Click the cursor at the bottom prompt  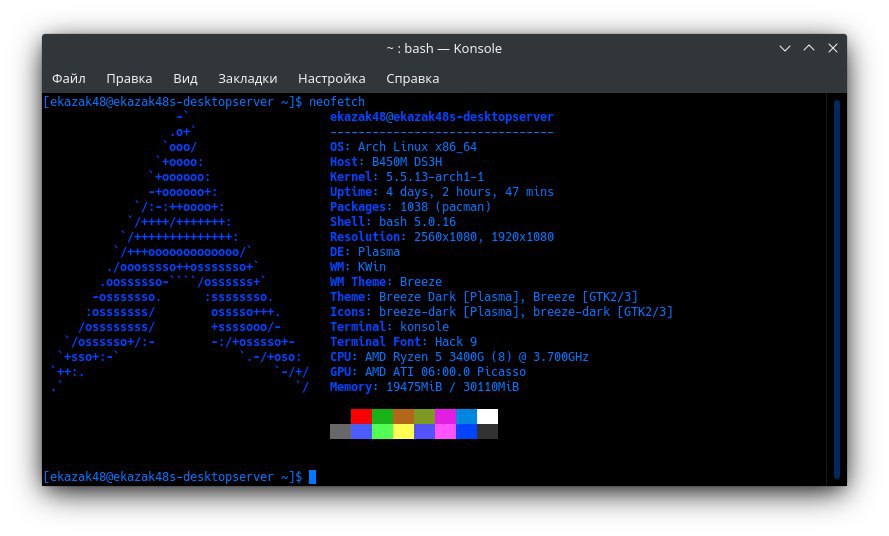coord(312,477)
